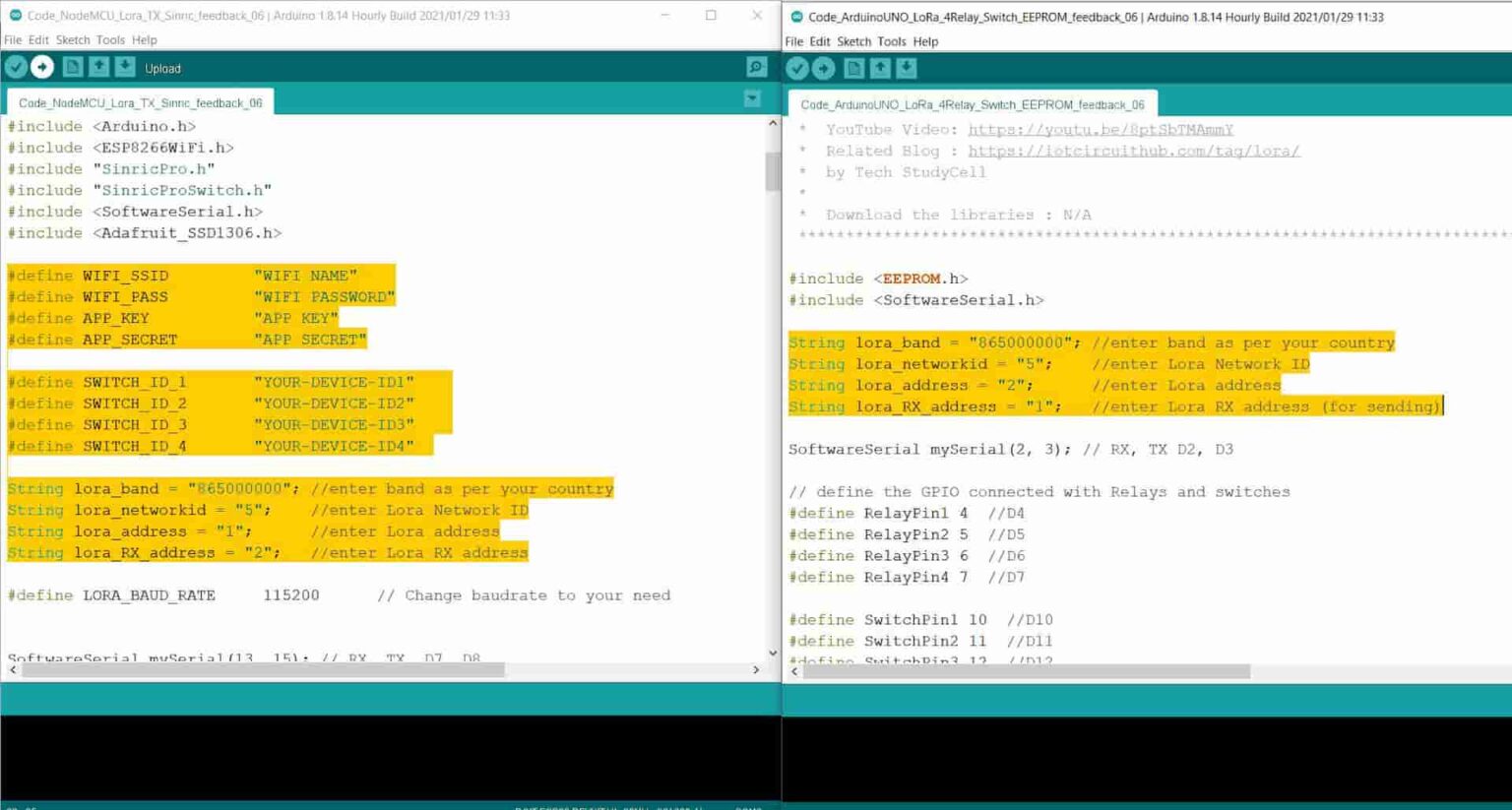
Task: Open the Tools menu in the right window
Action: pos(892,41)
